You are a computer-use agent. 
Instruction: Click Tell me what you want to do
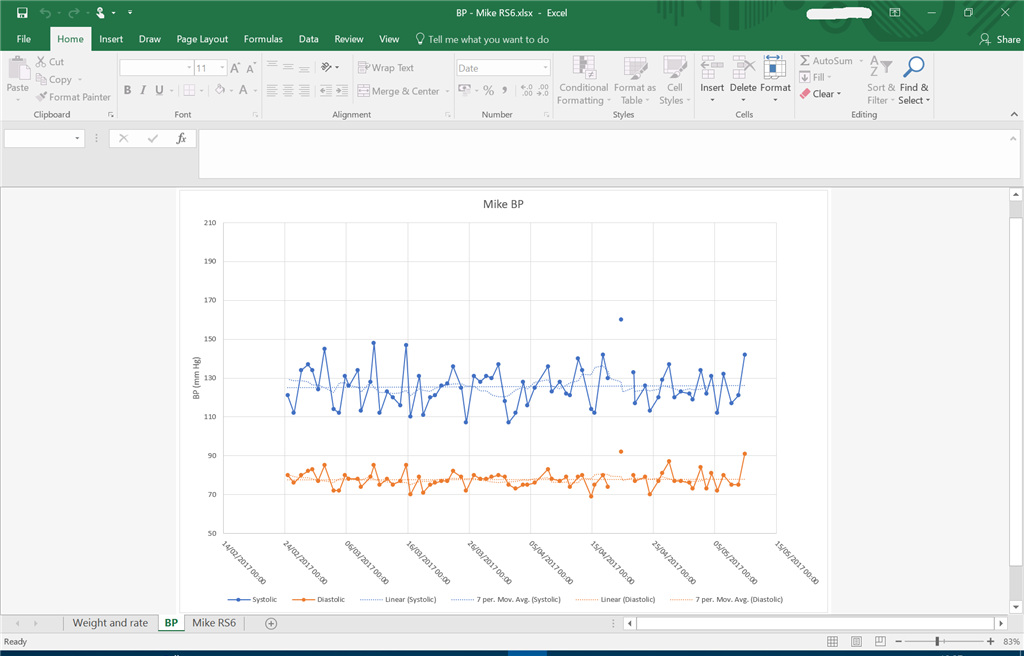coord(483,39)
